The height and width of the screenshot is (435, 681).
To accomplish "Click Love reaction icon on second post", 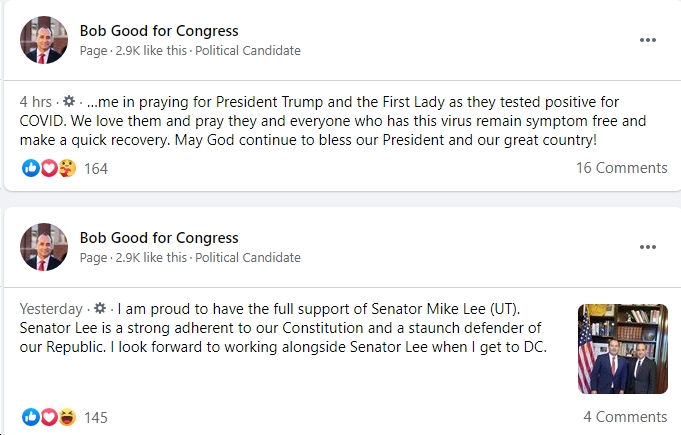I will point(49,417).
